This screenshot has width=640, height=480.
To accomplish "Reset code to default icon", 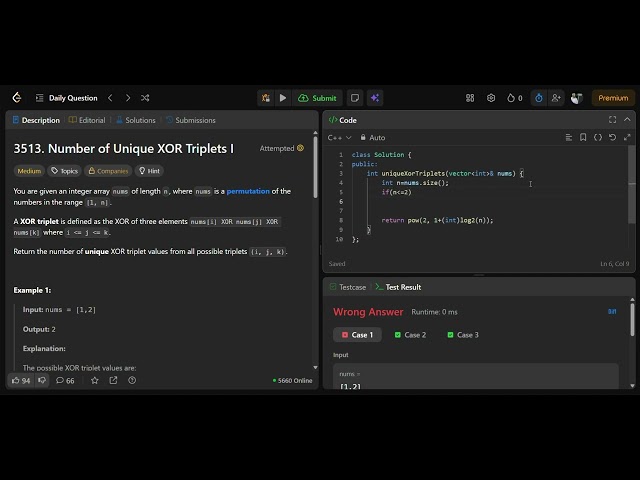I will pos(613,138).
